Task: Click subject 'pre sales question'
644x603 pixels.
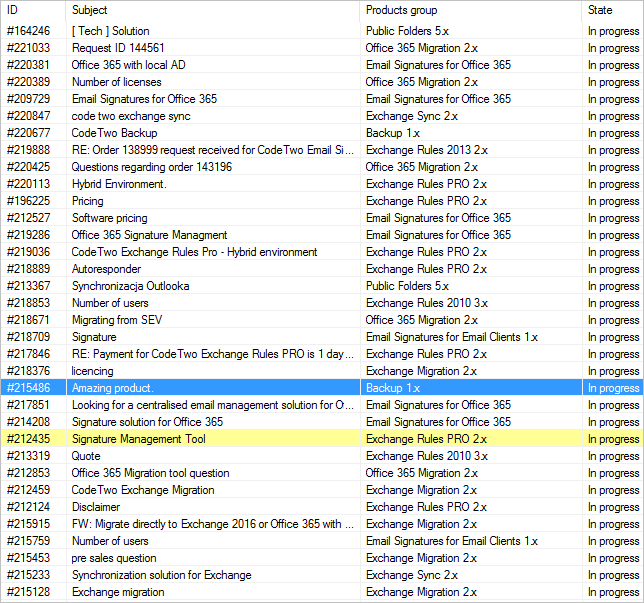Action: point(114,558)
